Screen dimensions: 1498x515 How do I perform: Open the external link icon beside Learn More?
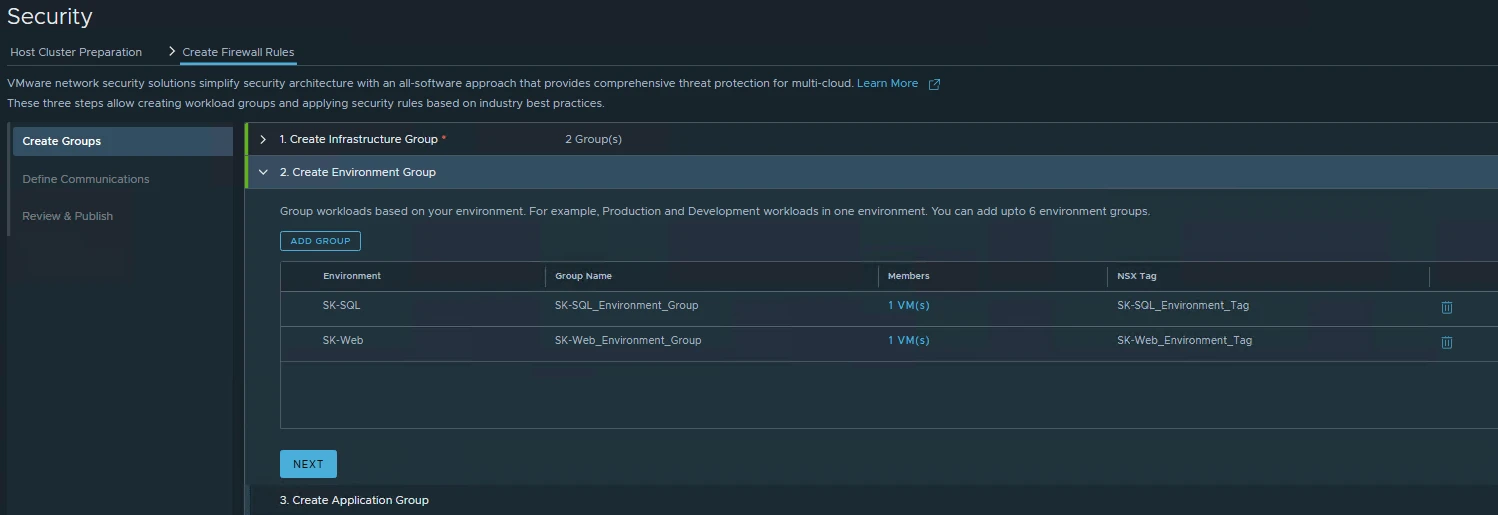(x=934, y=84)
